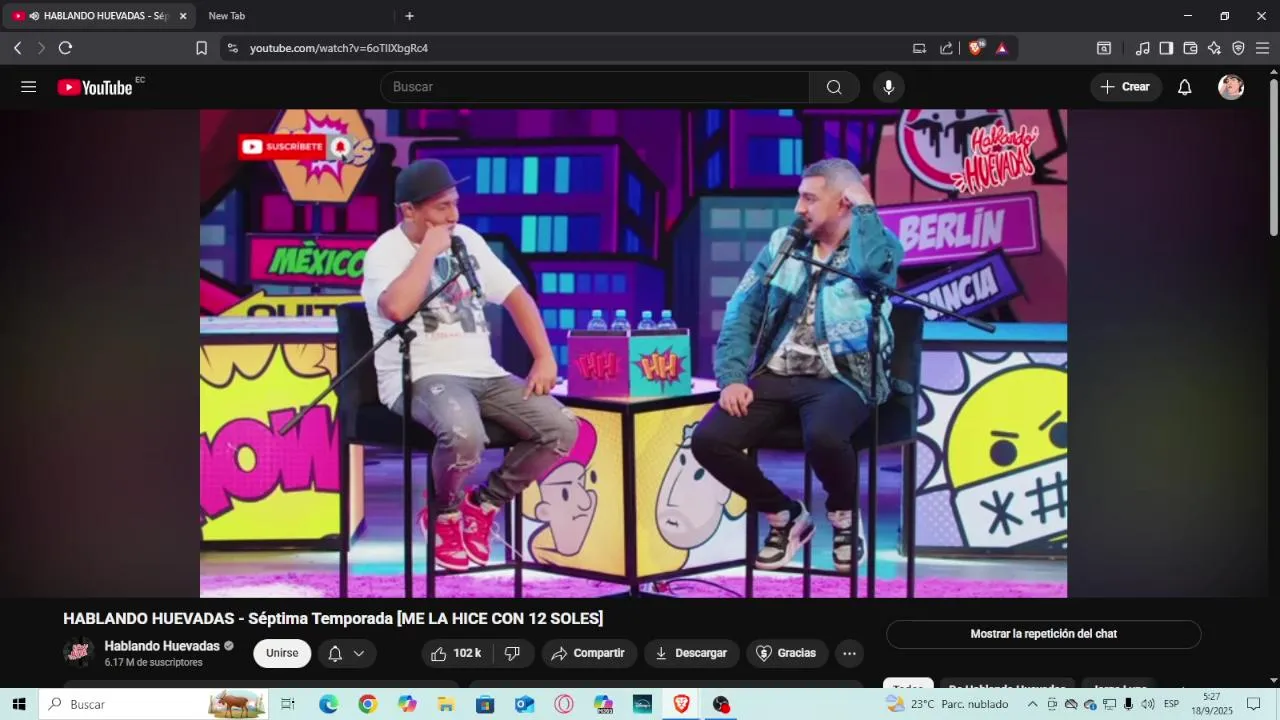
Task: Open Opera browser from taskbar
Action: 564,704
